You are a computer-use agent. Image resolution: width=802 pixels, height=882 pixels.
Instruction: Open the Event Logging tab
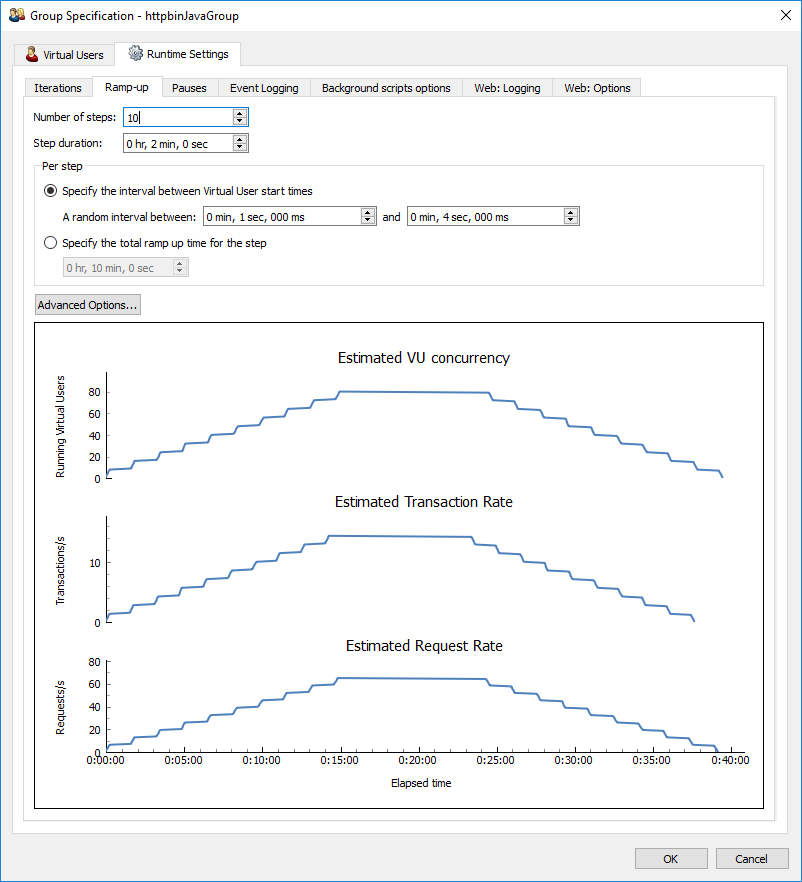[264, 88]
